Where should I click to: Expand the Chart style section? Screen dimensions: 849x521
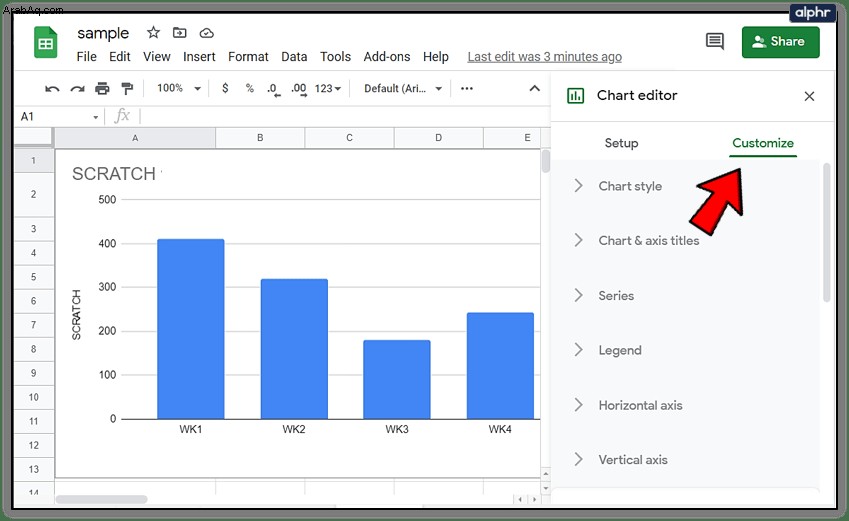pos(630,186)
